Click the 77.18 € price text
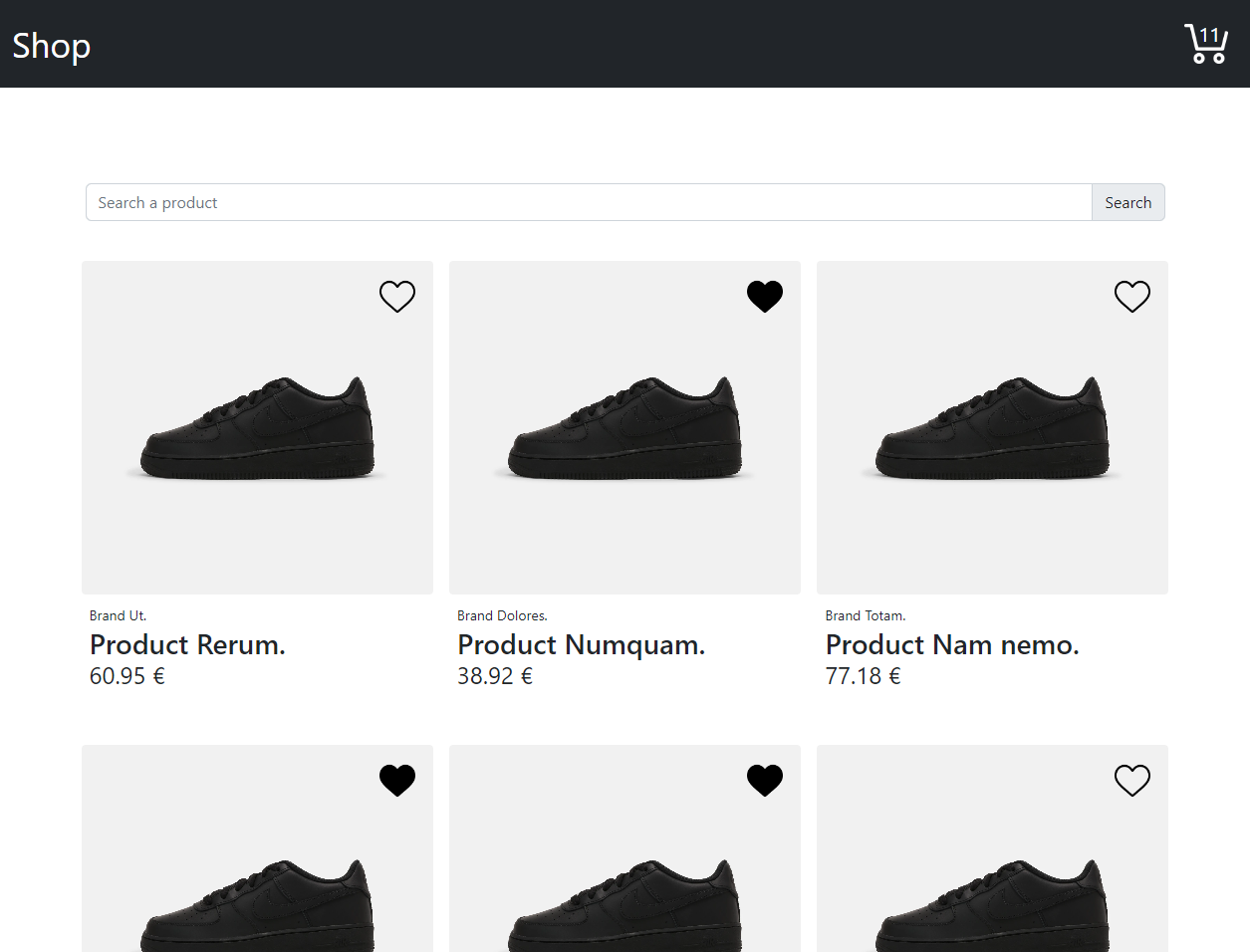The image size is (1250, 952). point(863,676)
